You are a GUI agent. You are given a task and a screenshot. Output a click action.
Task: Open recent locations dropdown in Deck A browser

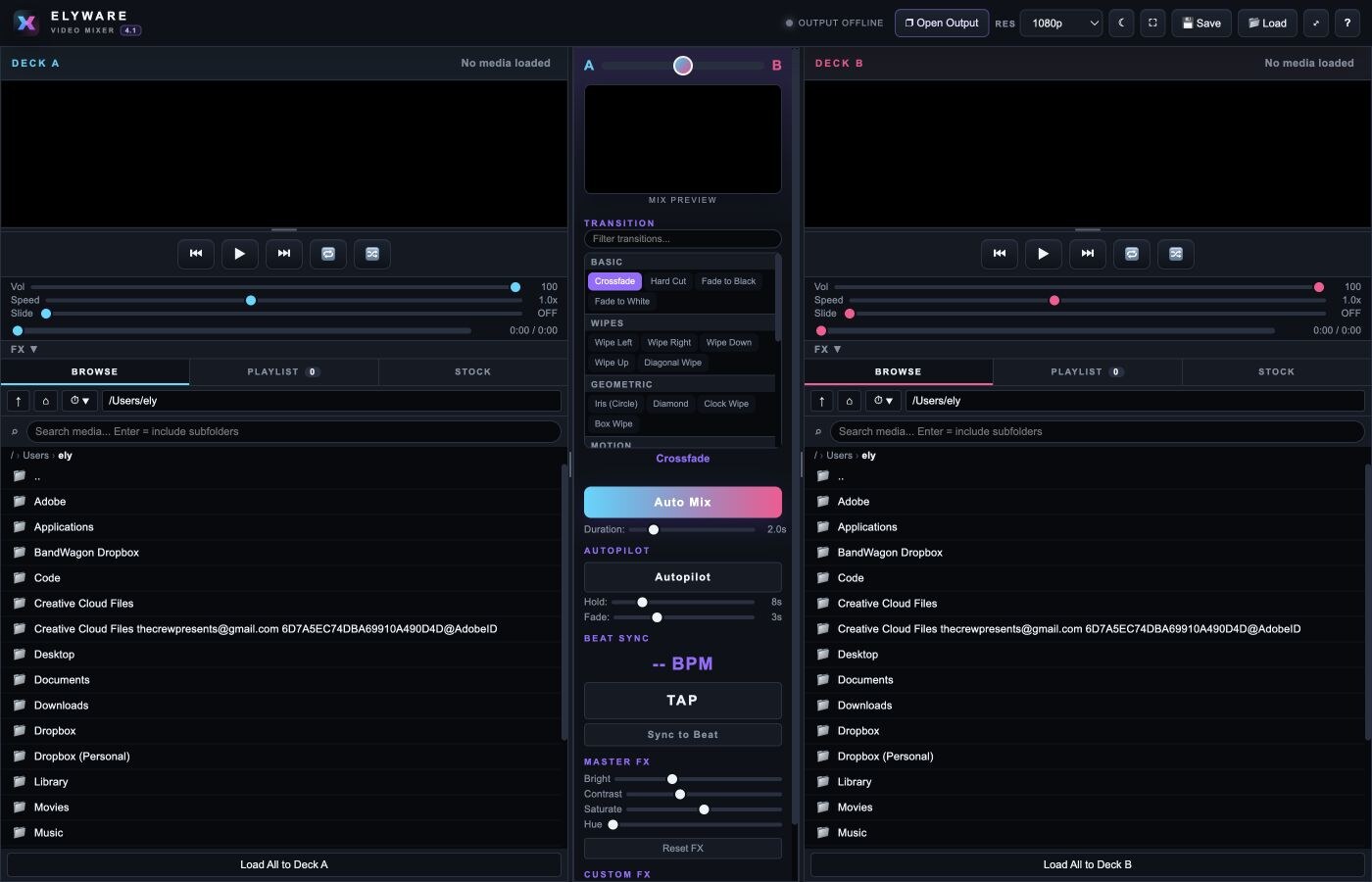79,401
